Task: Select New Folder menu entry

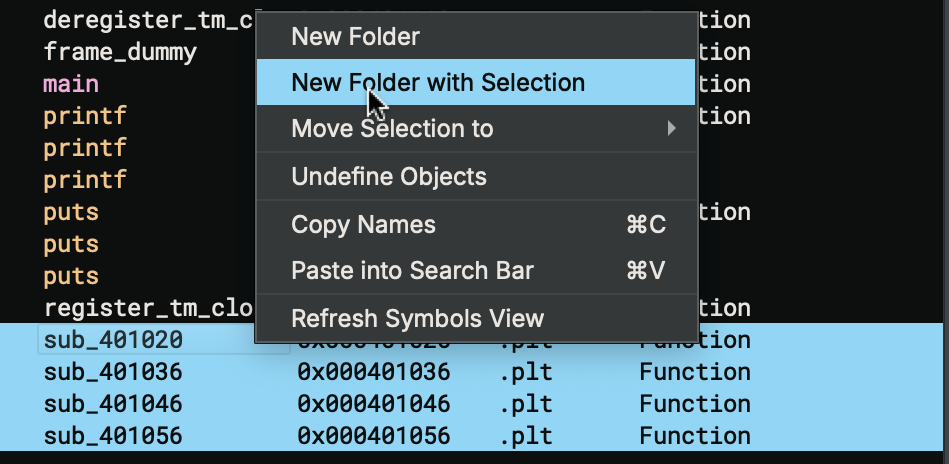Action: click(355, 37)
